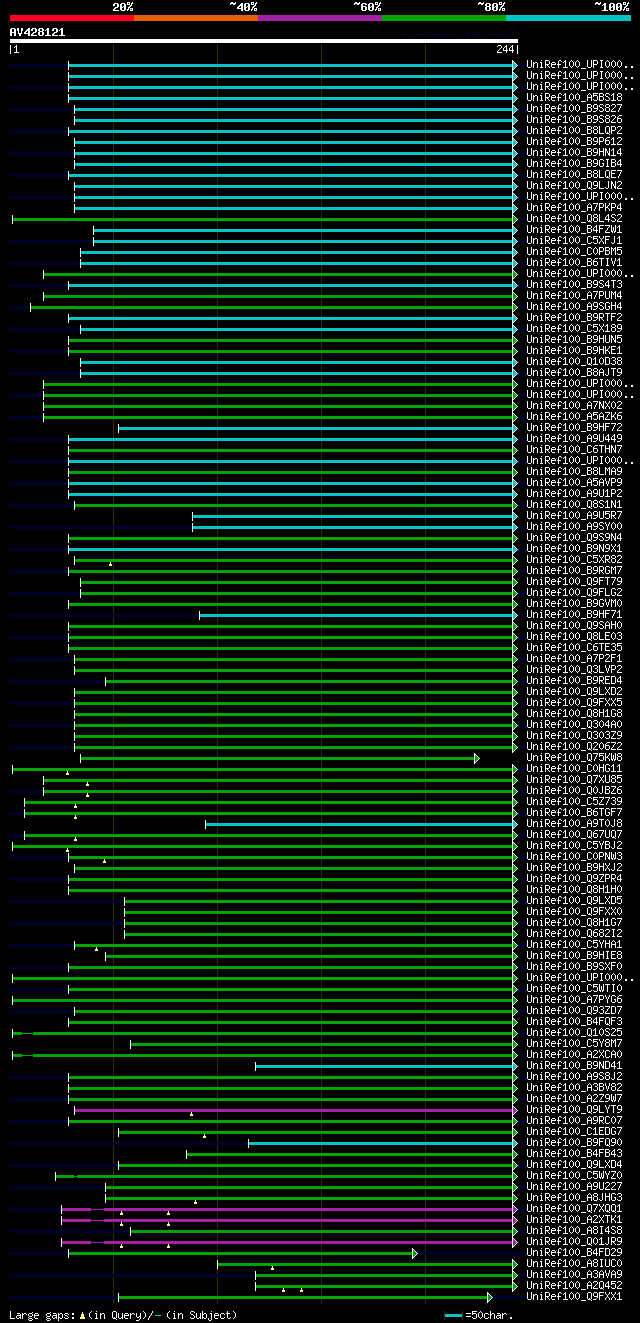This screenshot has height=1323, width=640.
Task: Click the purple alignment bar for Q9LYT9
Action: click(x=296, y=1110)
